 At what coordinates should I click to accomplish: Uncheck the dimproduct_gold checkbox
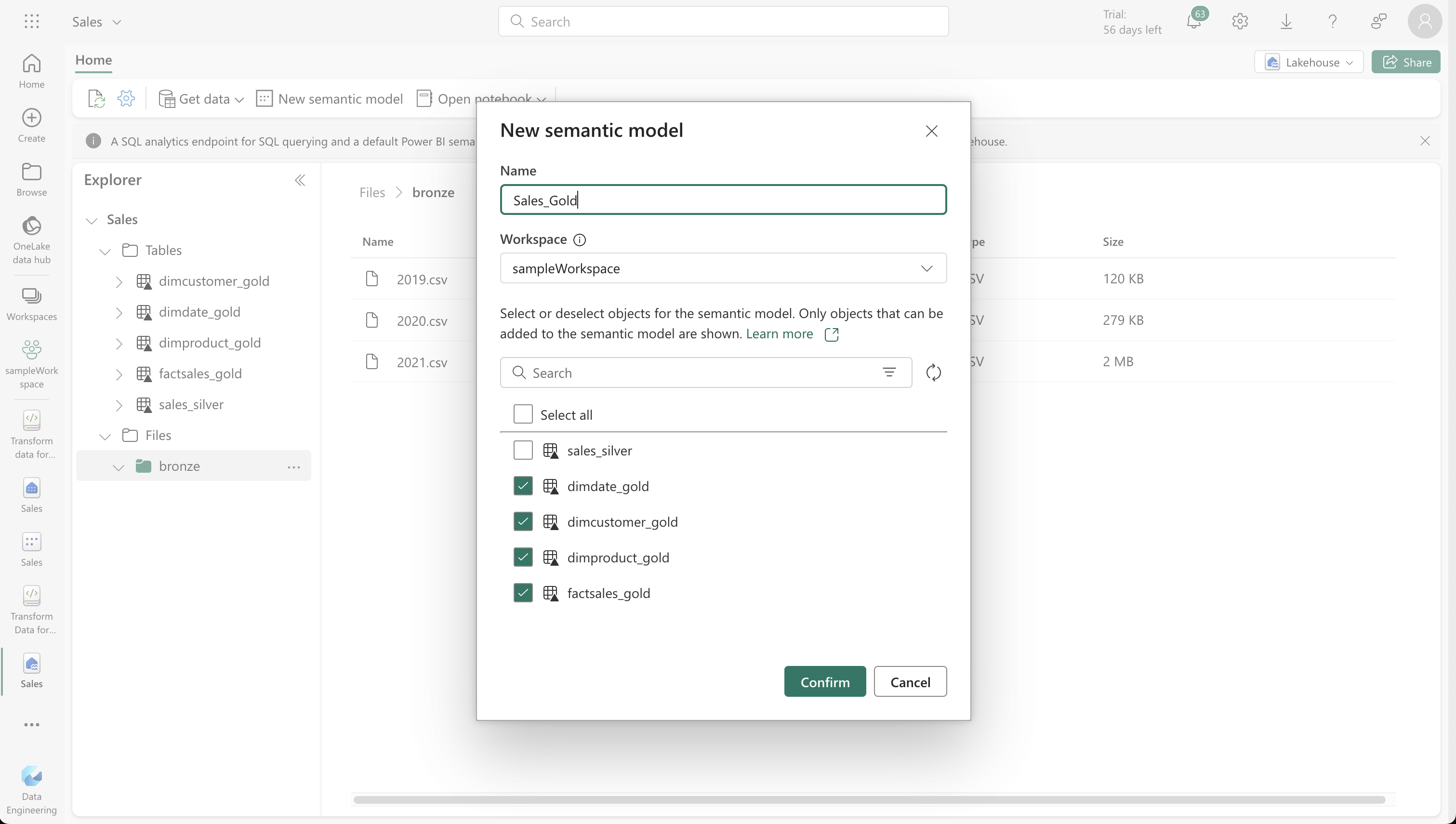[523, 557]
